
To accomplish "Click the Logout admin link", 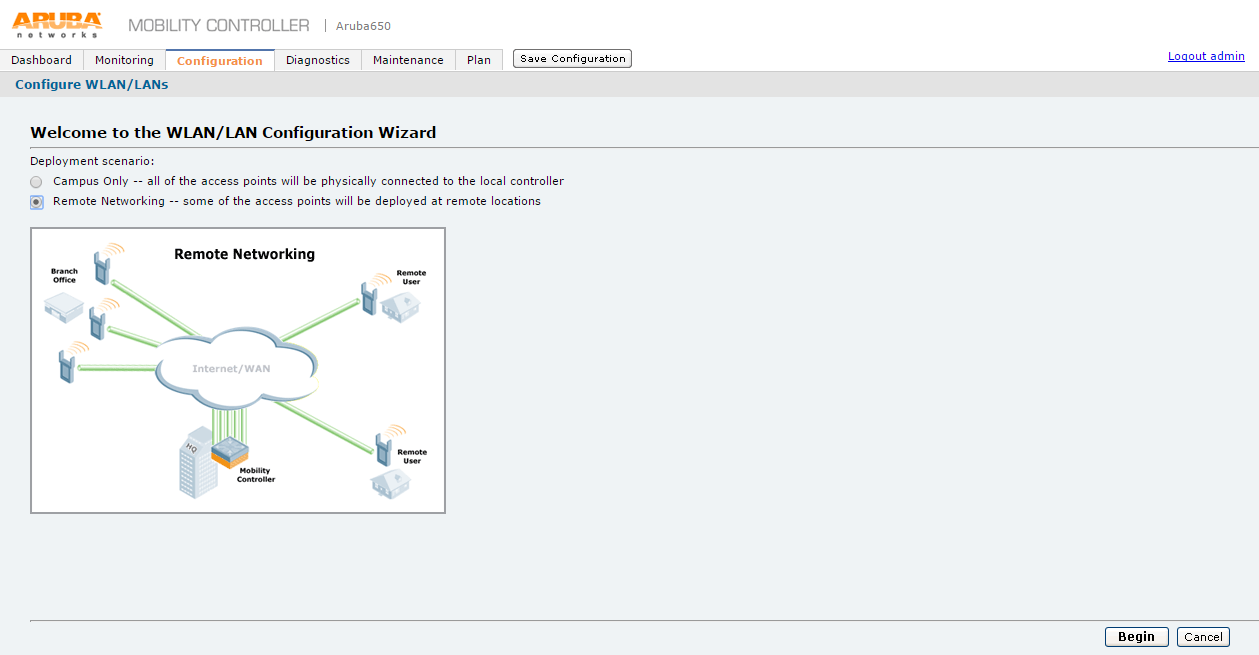I will tap(1206, 56).
